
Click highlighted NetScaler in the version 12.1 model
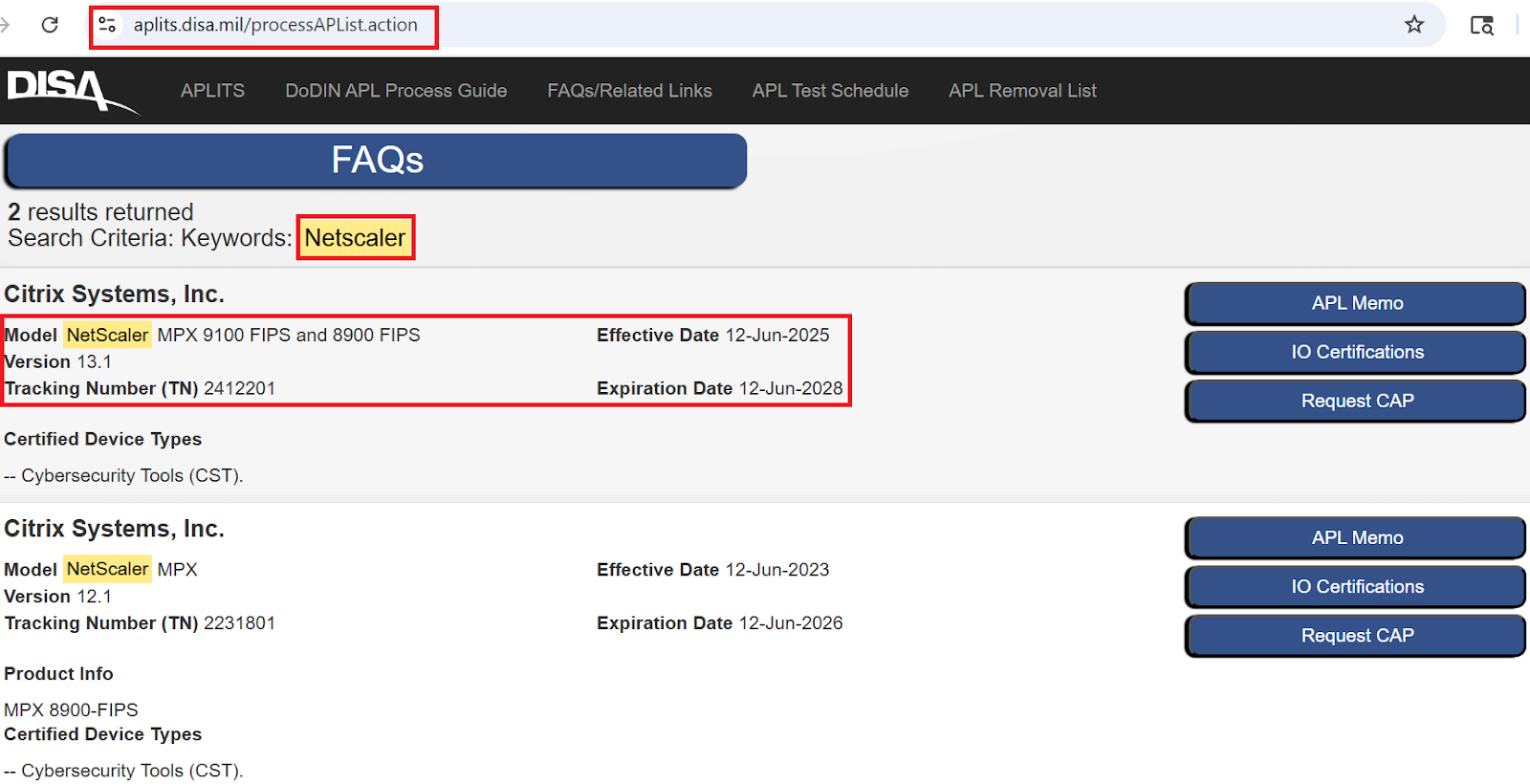108,569
